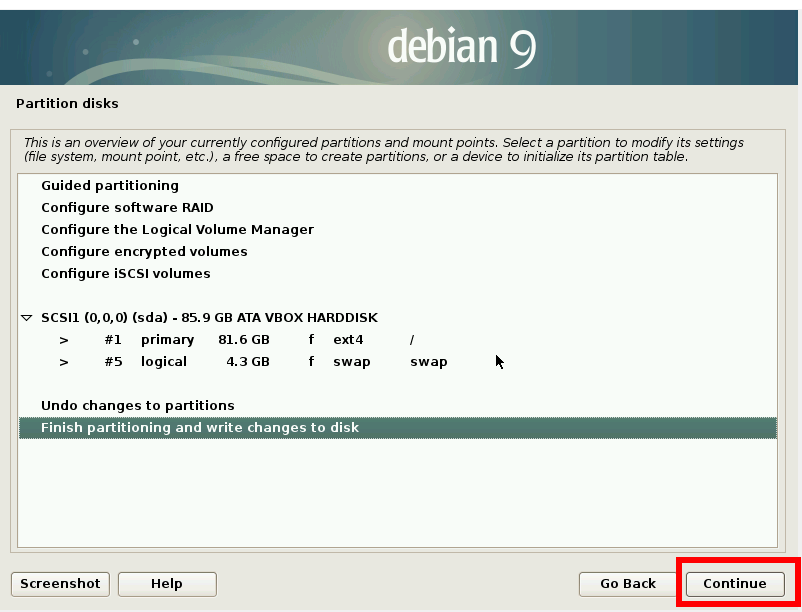Viewport: 802px width, 612px height.
Task: Select the SCSI1 (0,0,0) (sda) disk row
Action: click(x=398, y=318)
